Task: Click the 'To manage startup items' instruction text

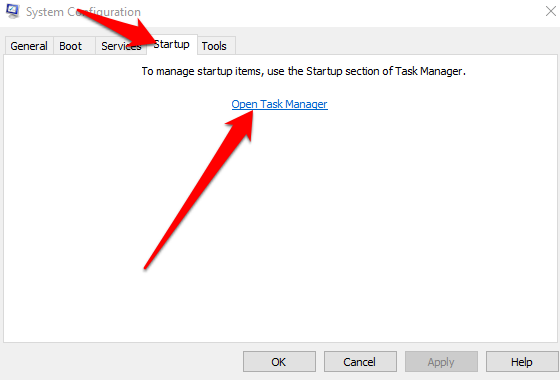Action: click(304, 71)
